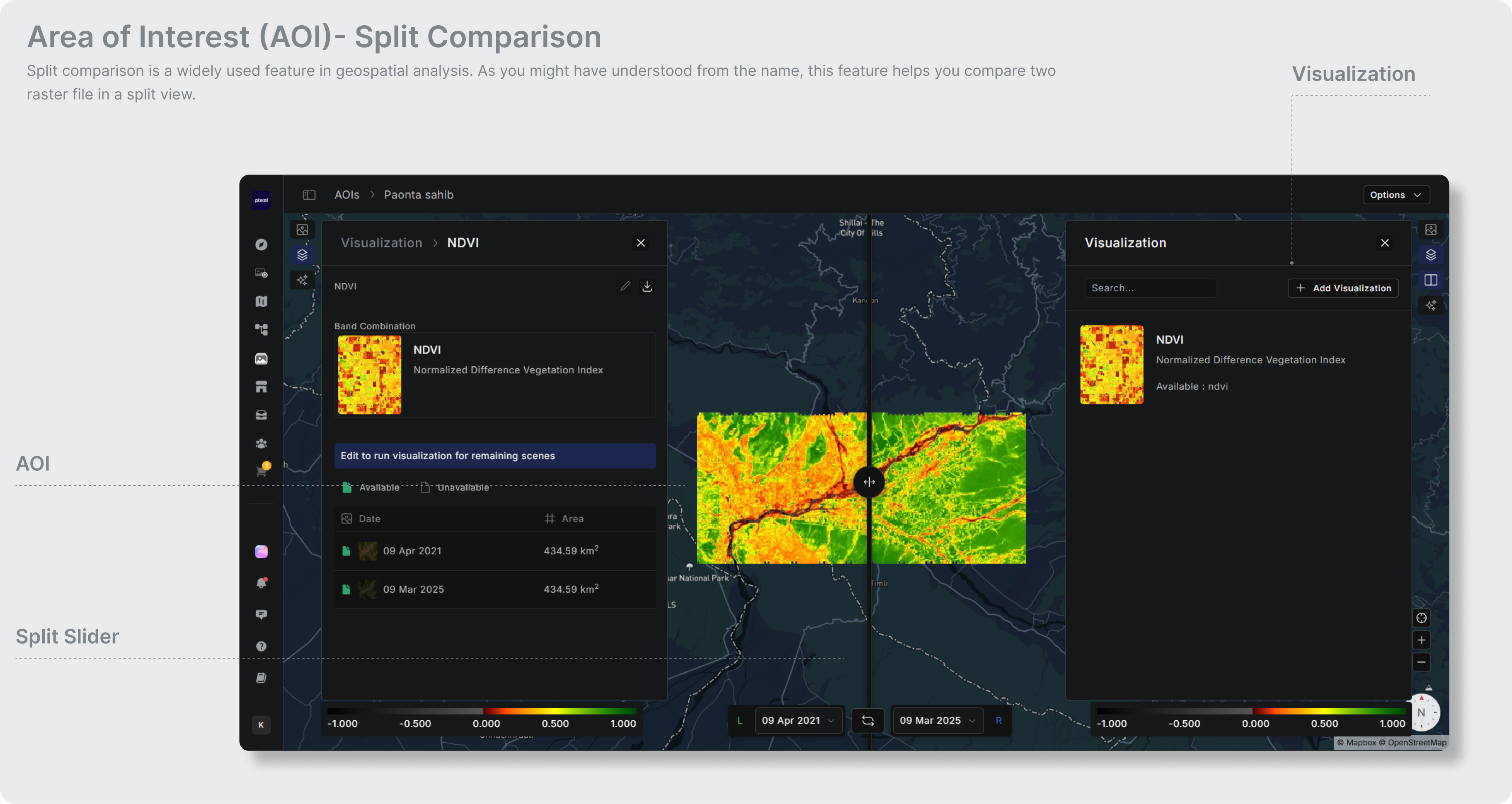Click the split slider handle on map

click(869, 482)
